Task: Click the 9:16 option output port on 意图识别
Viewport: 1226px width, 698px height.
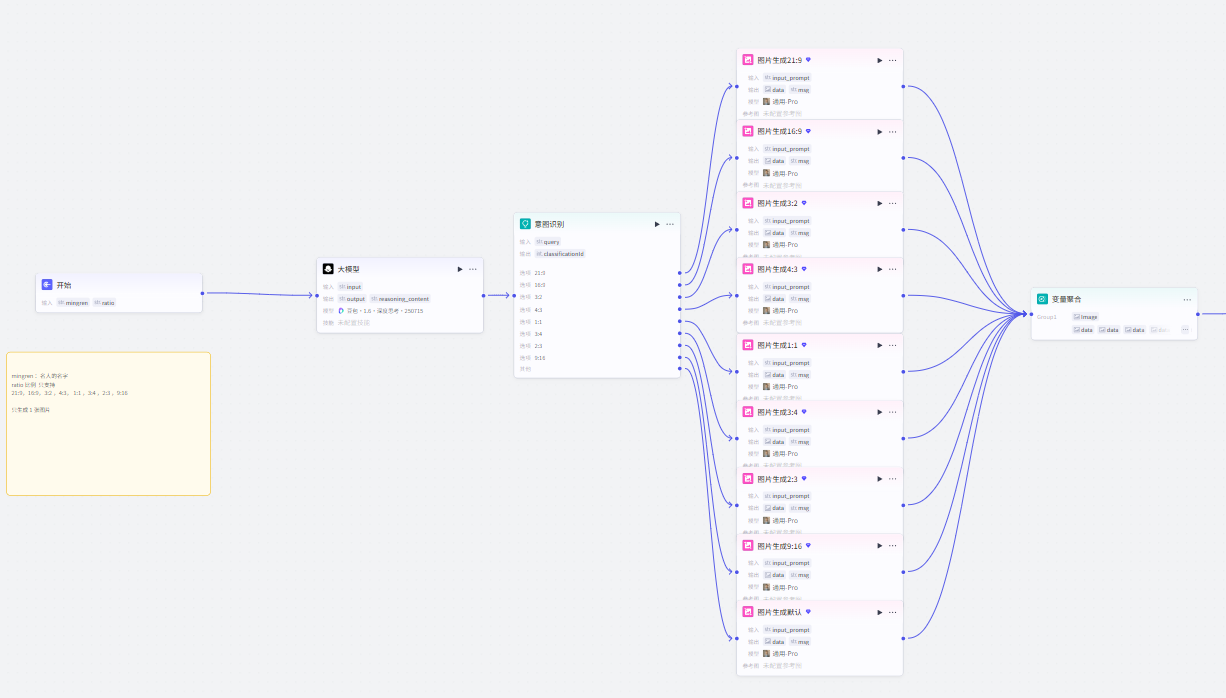Action: pyautogui.click(x=680, y=357)
